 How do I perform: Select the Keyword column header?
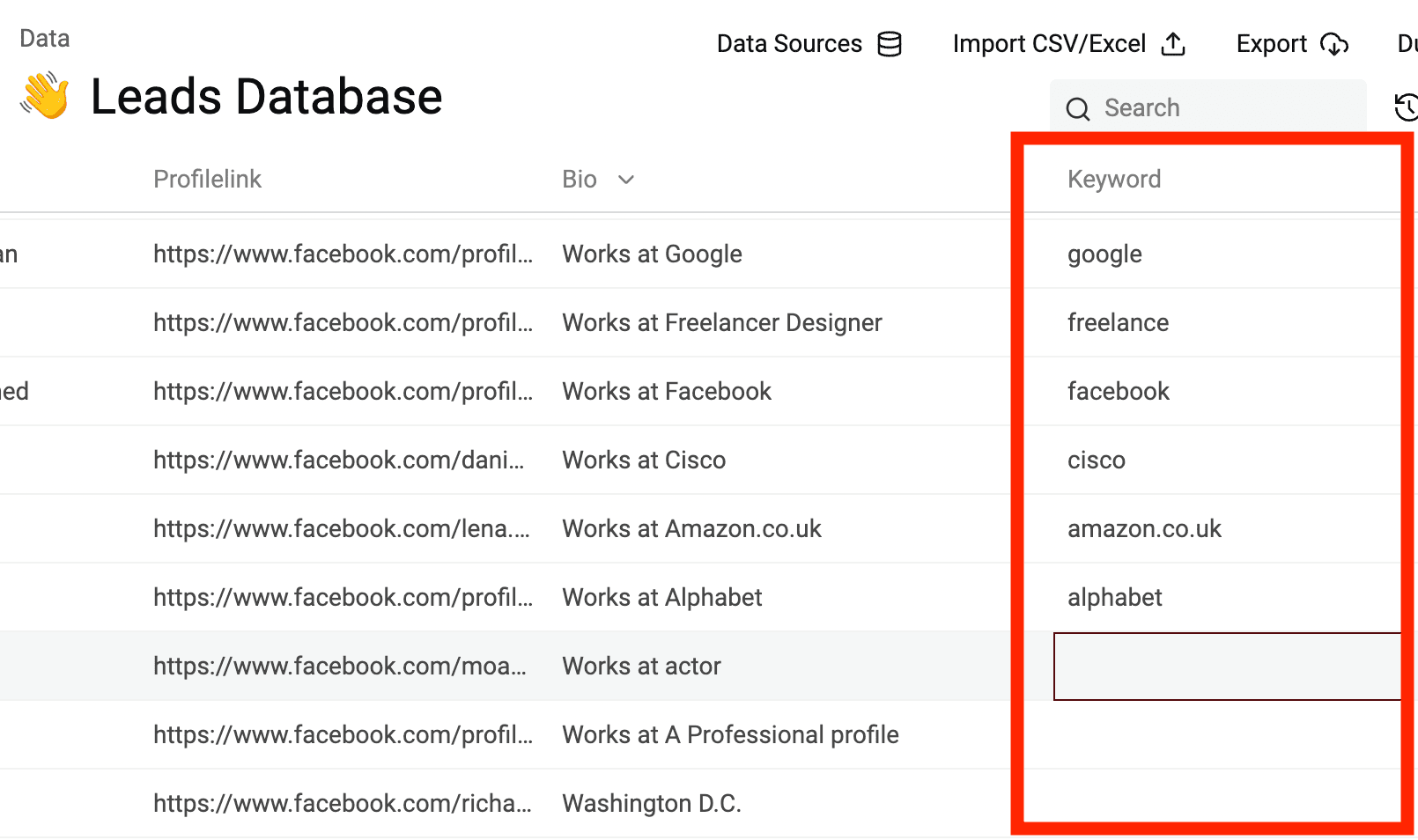tap(1114, 180)
